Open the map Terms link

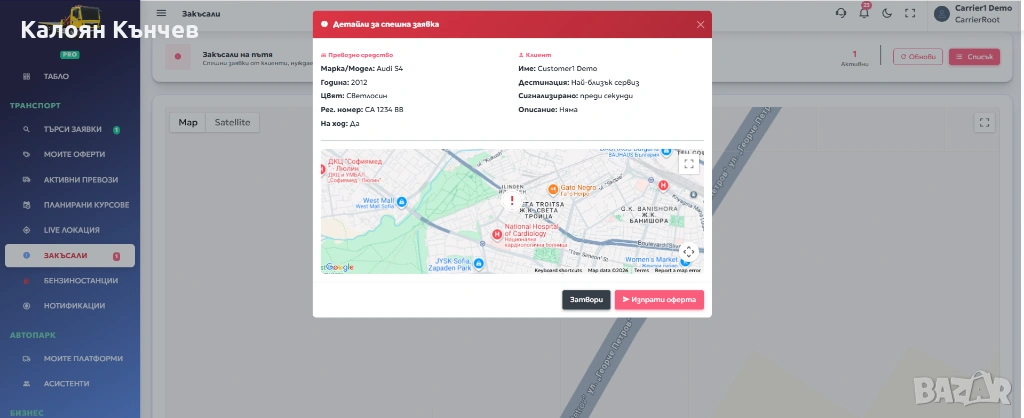point(641,270)
